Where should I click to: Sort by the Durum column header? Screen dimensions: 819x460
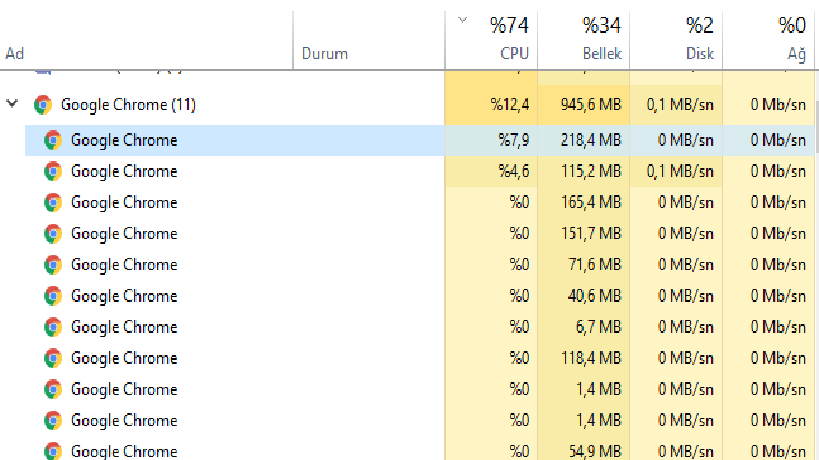click(x=369, y=40)
